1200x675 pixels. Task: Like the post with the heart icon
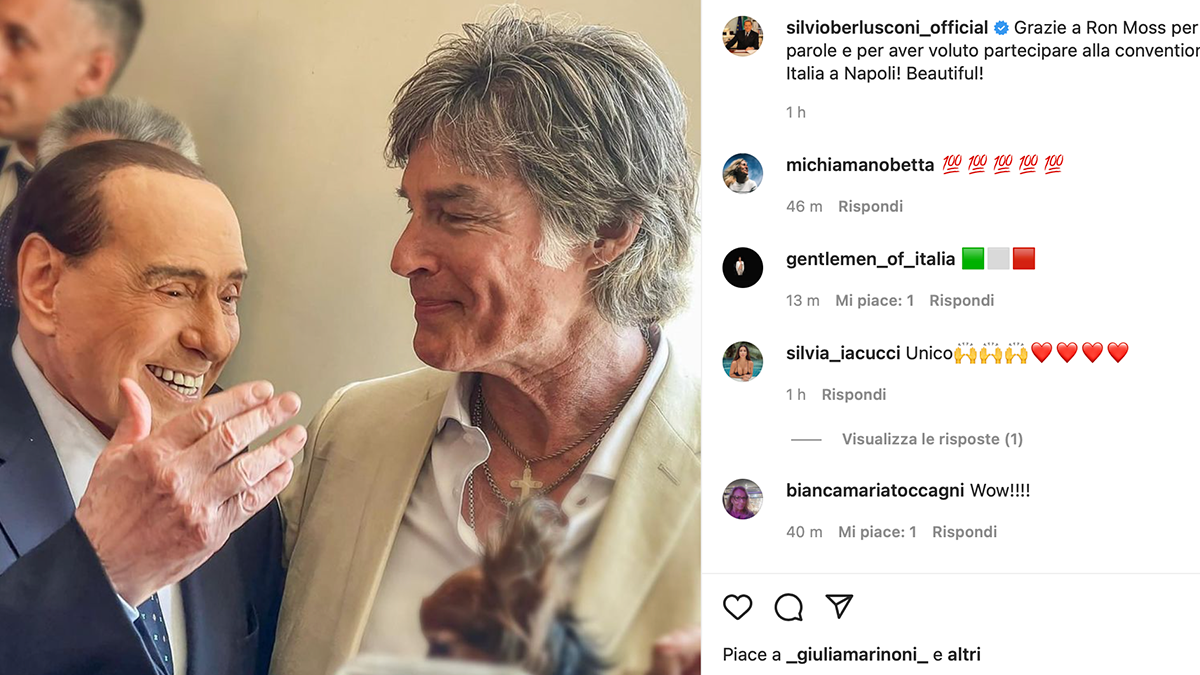tap(737, 607)
